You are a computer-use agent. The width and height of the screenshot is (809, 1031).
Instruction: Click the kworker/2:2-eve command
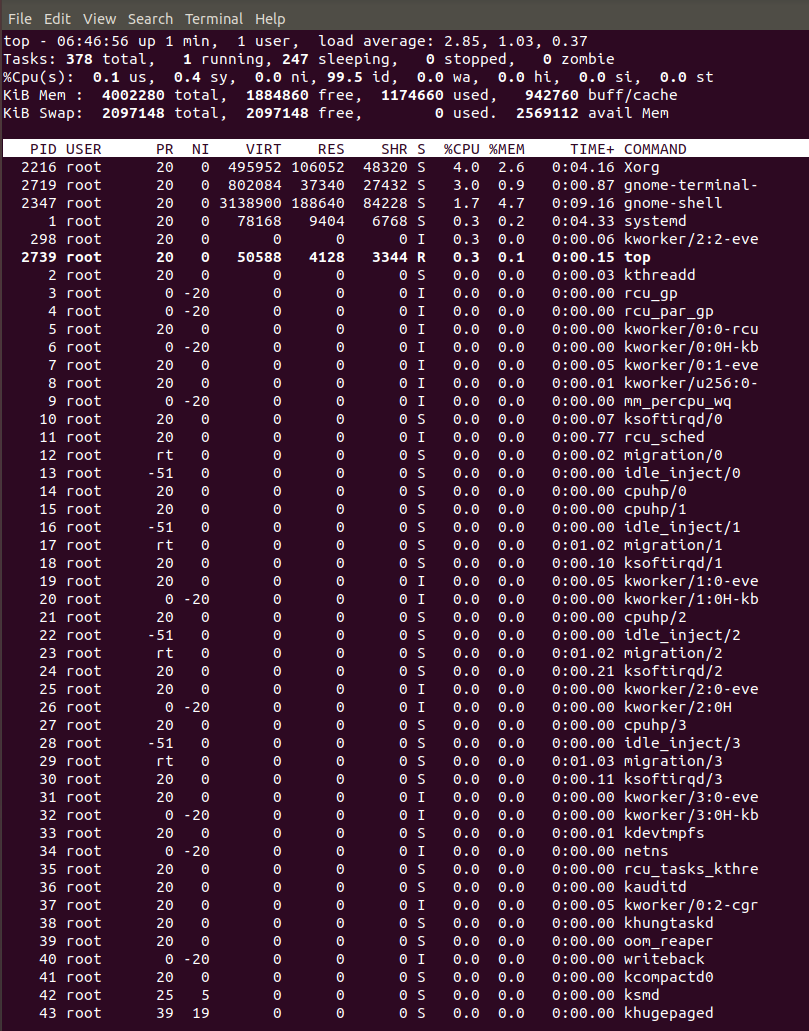point(691,239)
